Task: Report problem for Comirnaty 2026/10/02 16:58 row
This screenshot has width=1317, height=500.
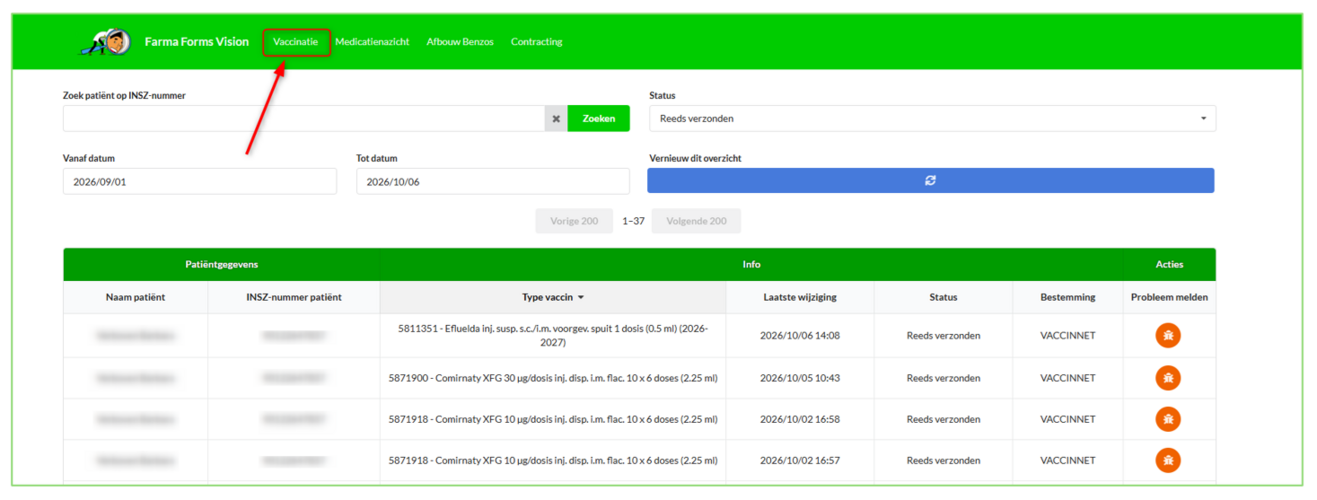Action: click(1168, 419)
